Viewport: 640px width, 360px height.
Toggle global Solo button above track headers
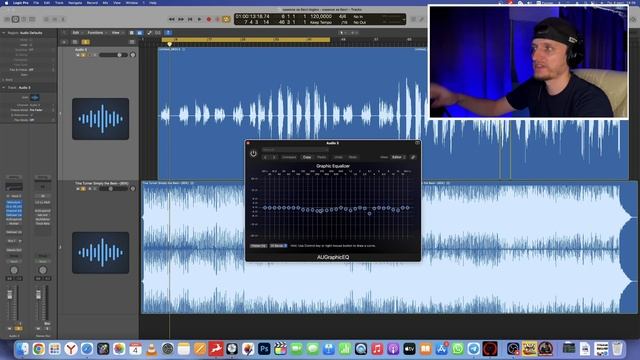(85, 42)
